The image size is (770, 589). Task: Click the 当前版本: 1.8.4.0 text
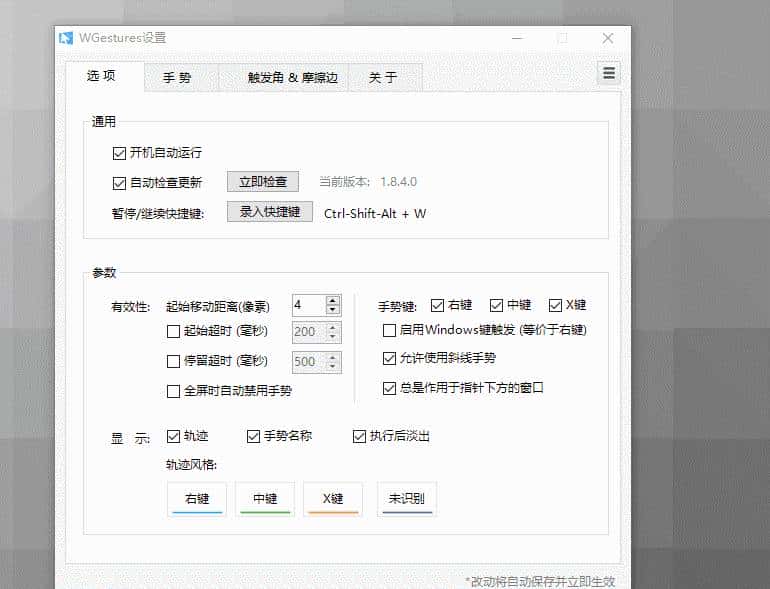[368, 182]
